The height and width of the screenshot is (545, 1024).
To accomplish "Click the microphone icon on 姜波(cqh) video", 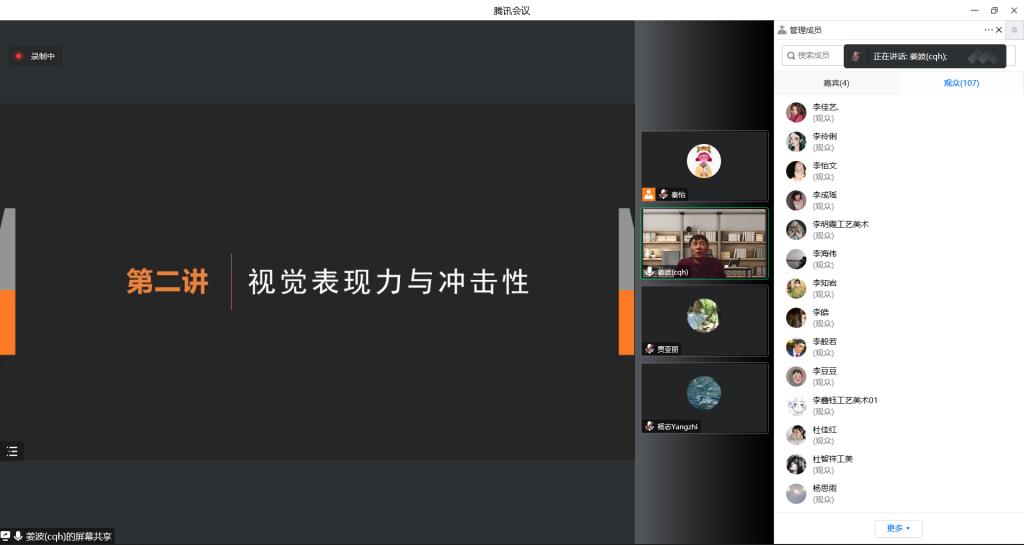I will click(x=649, y=272).
